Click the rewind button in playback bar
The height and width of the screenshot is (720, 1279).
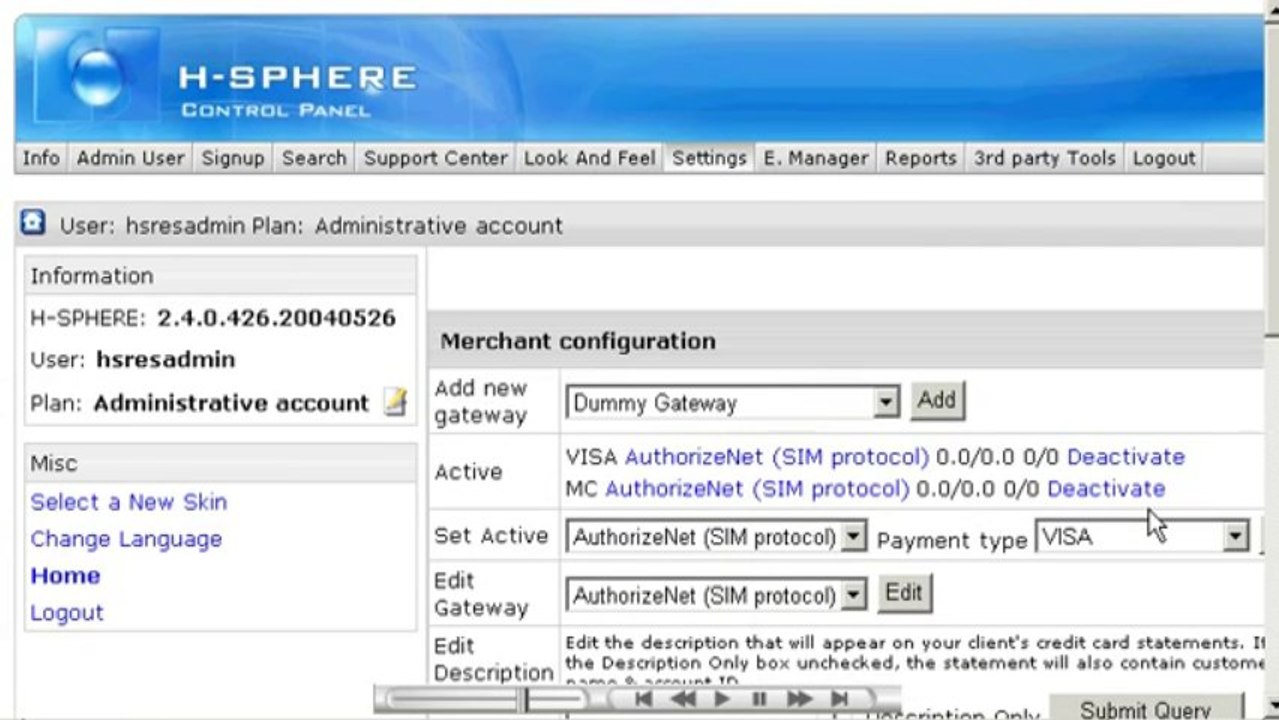coord(682,699)
